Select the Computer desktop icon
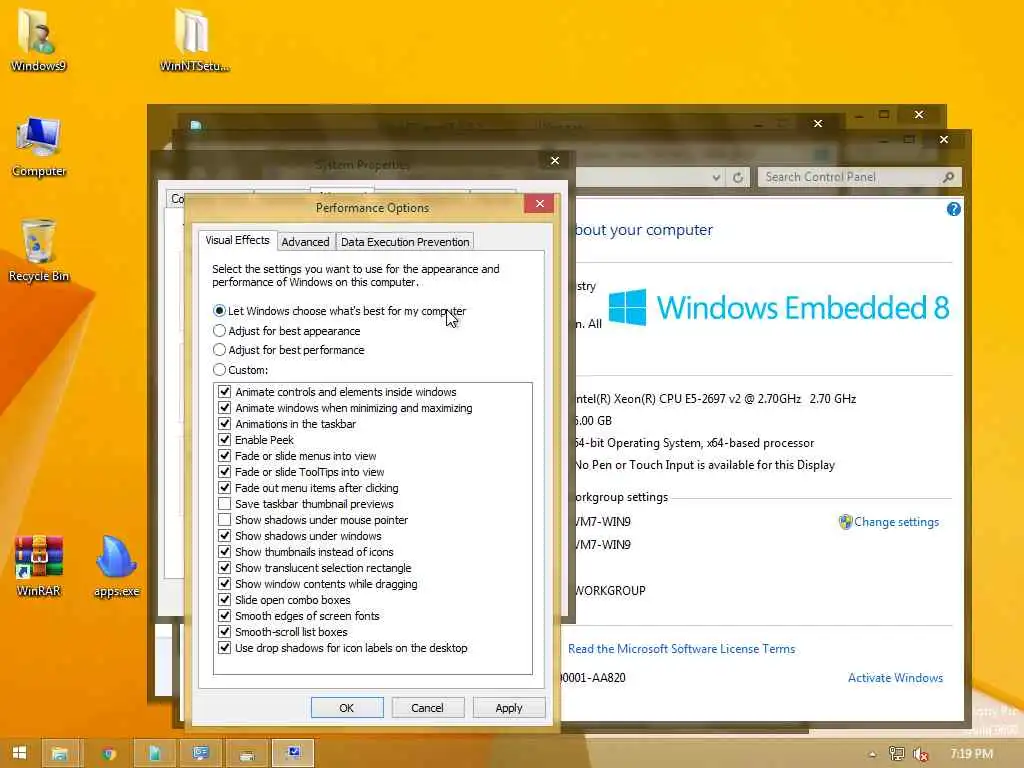The height and width of the screenshot is (768, 1024). click(x=39, y=146)
